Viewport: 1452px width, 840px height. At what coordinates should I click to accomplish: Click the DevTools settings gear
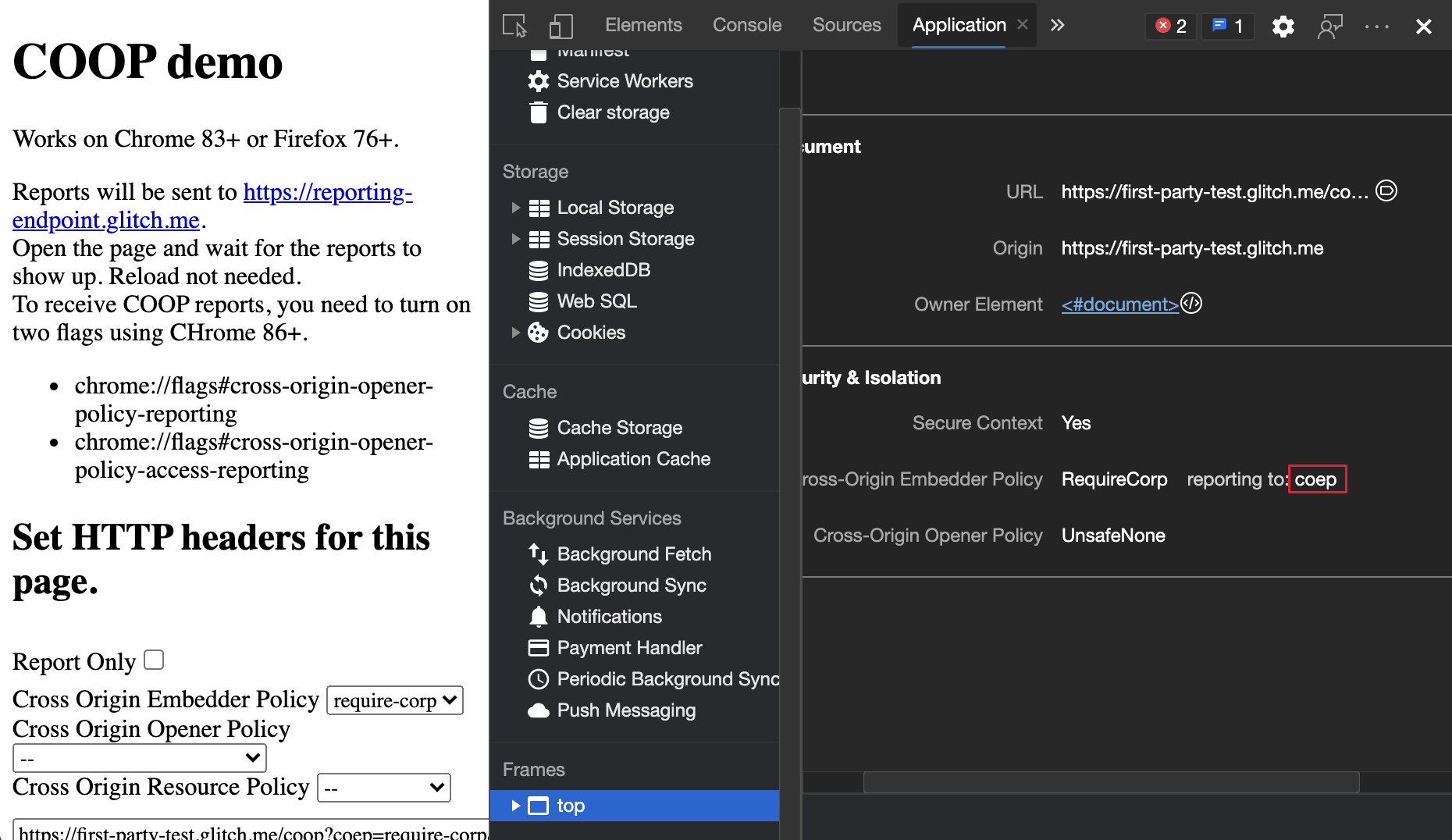[1283, 26]
